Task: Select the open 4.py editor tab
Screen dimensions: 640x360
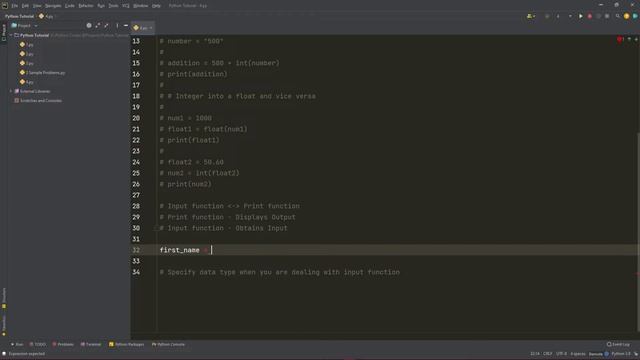Action: pos(142,28)
